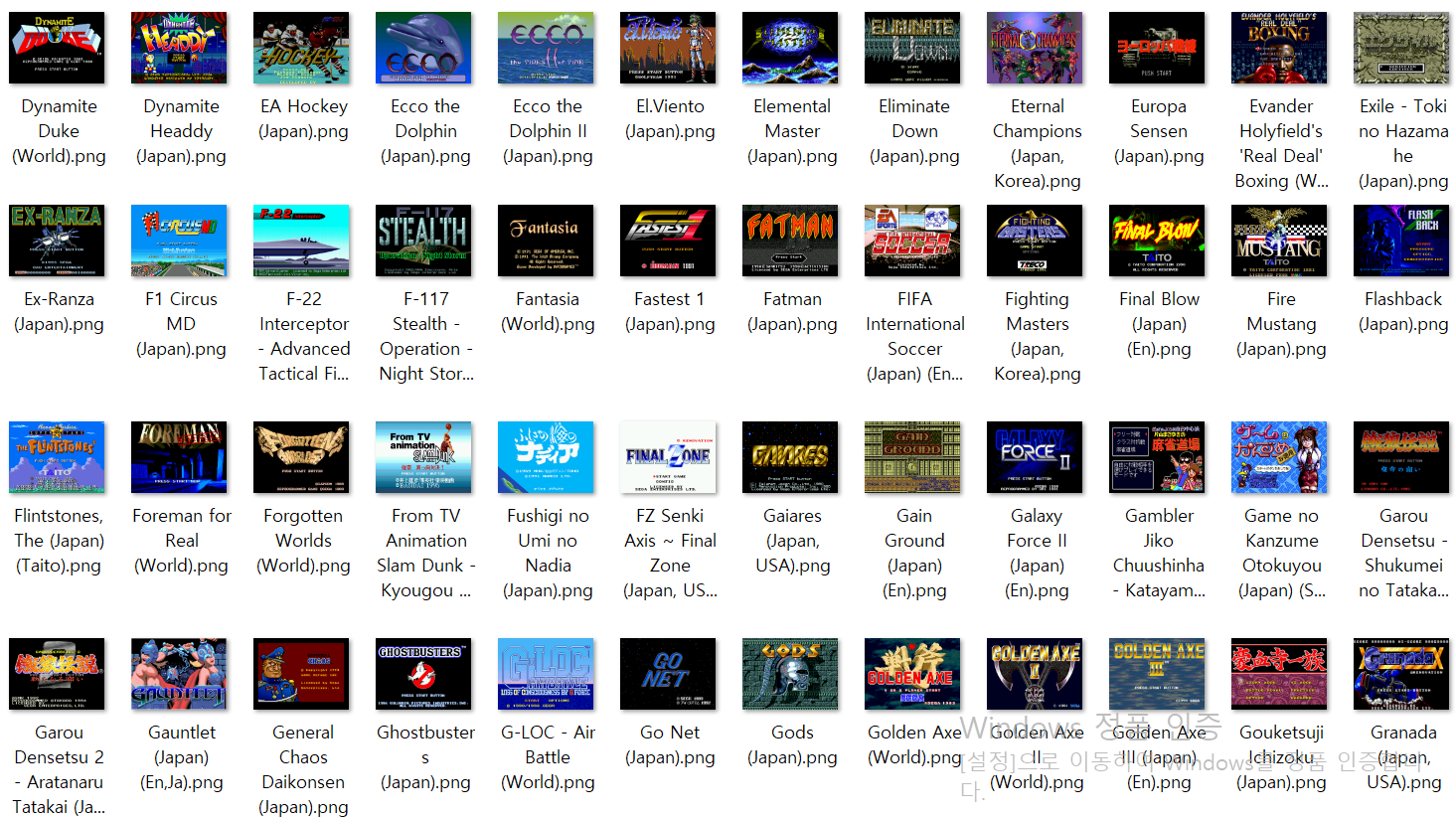Click the "Europa Sensen (Japan).png" file name

coord(1159,131)
